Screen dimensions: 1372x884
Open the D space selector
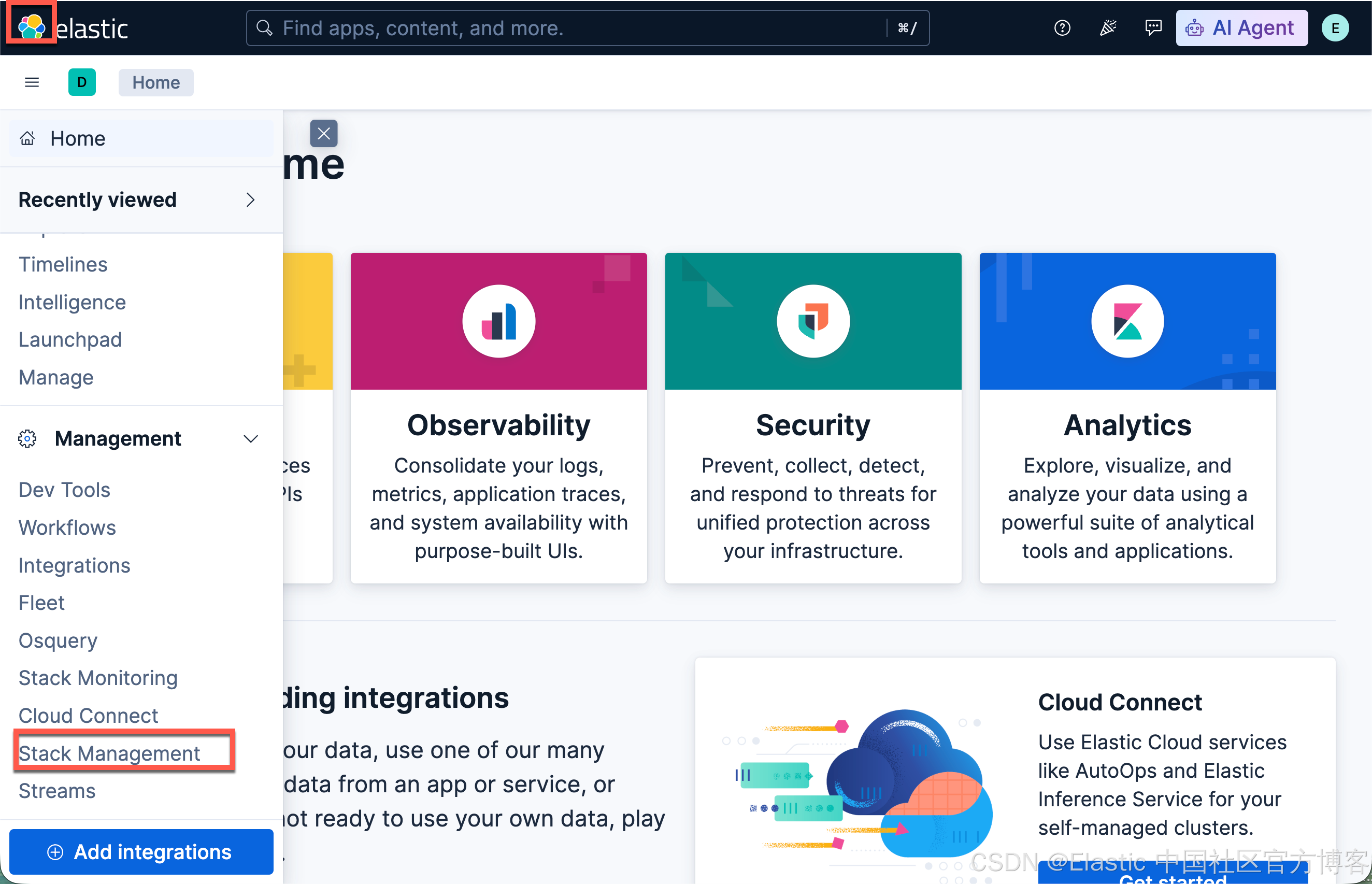click(x=82, y=82)
